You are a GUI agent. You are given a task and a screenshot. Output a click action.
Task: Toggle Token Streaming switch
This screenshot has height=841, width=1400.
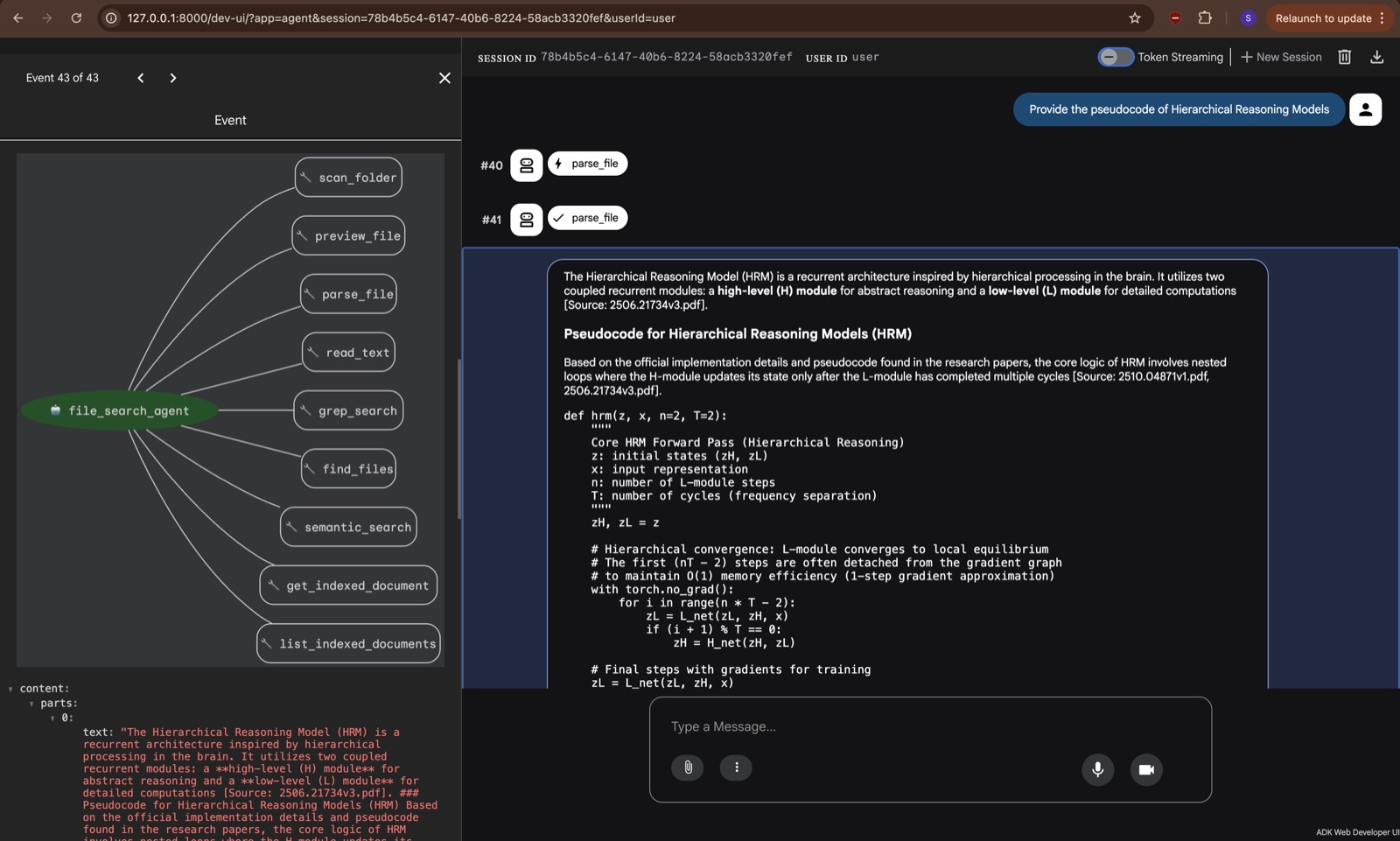coord(1116,57)
